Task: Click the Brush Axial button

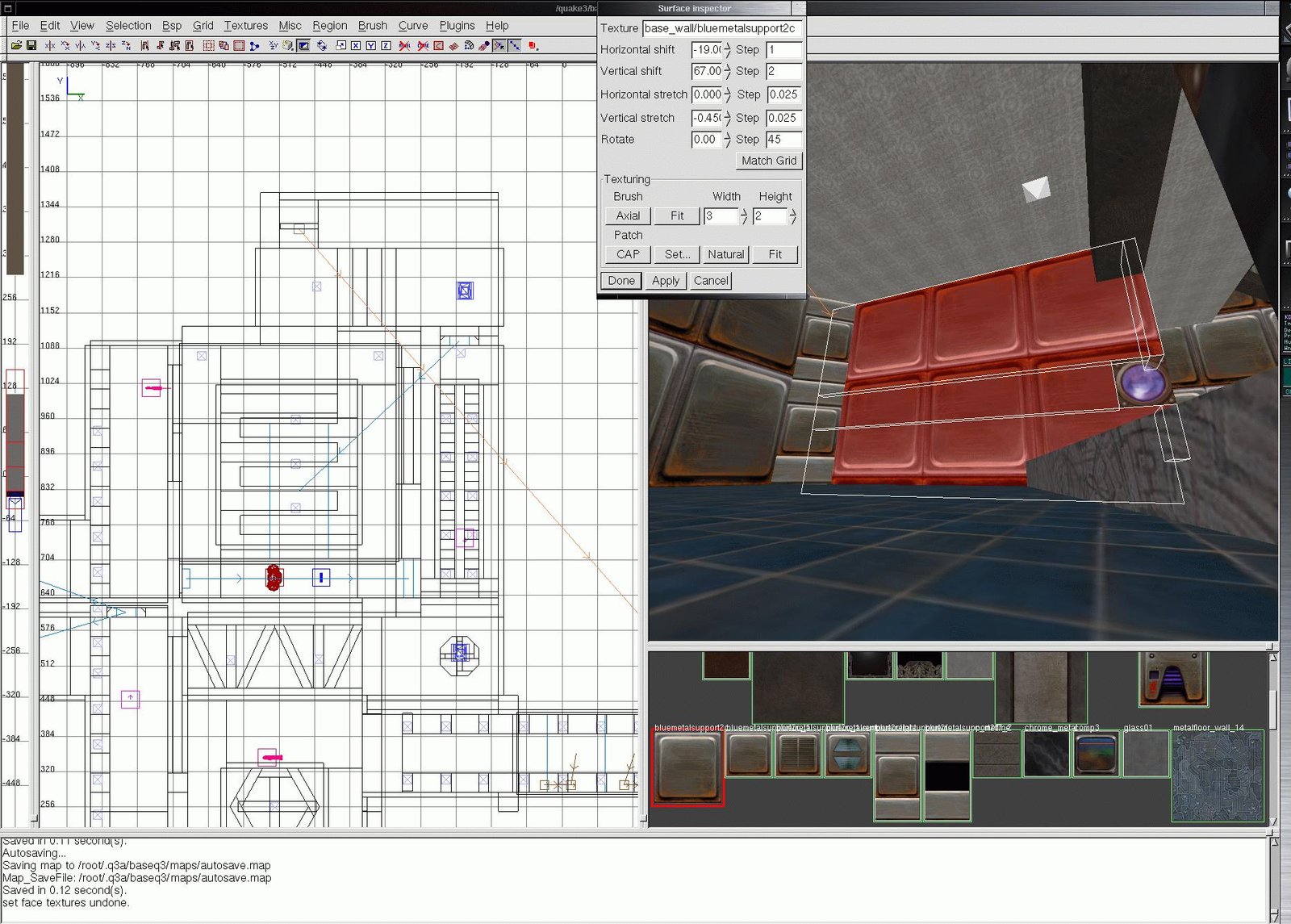Action: point(628,215)
